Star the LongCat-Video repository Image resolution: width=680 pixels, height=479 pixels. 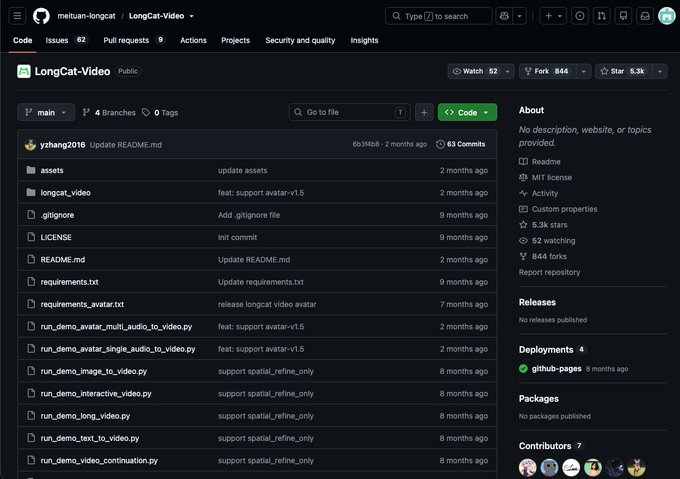point(623,71)
